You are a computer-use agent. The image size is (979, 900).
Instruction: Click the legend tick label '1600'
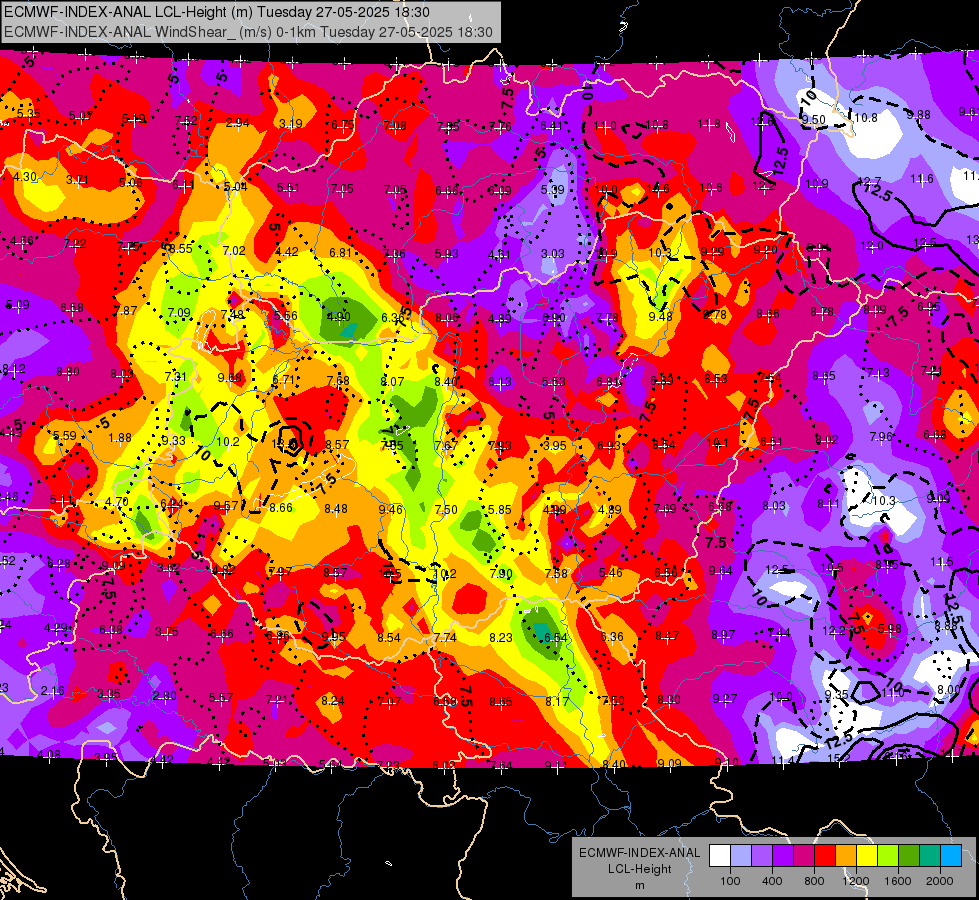898,881
